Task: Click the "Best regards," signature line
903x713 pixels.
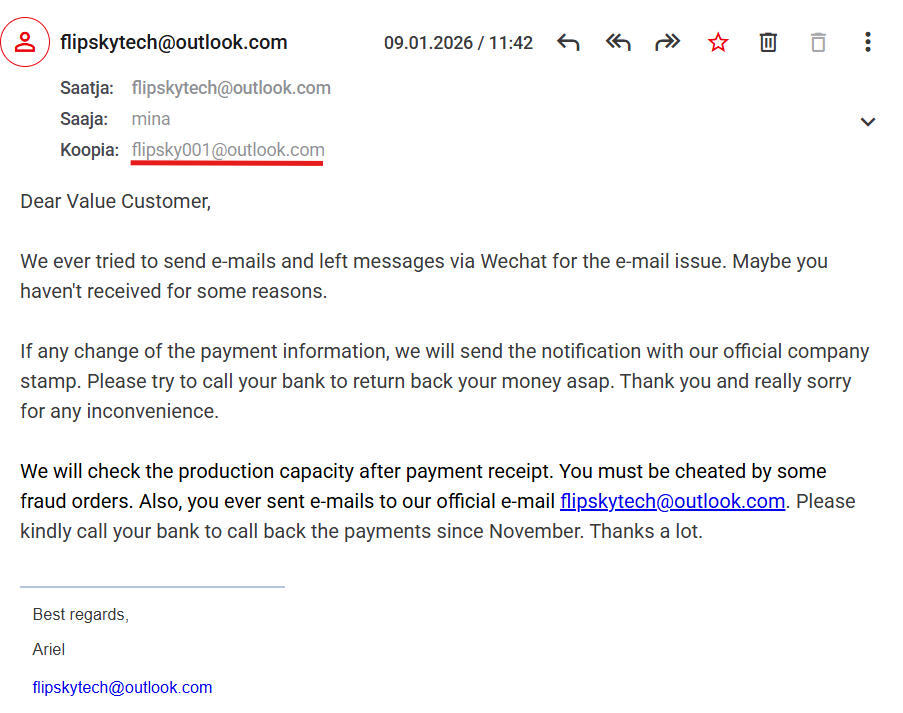Action: (x=81, y=614)
